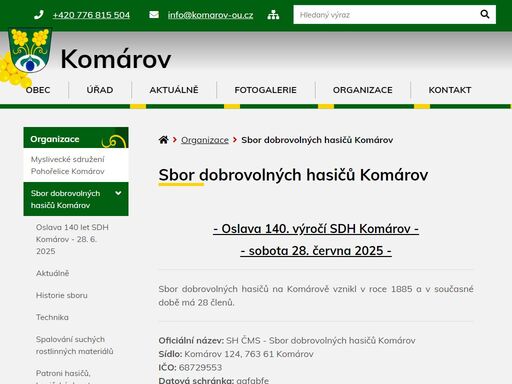Open the KONTAKT menu
The image size is (512, 384).
[x=450, y=90]
